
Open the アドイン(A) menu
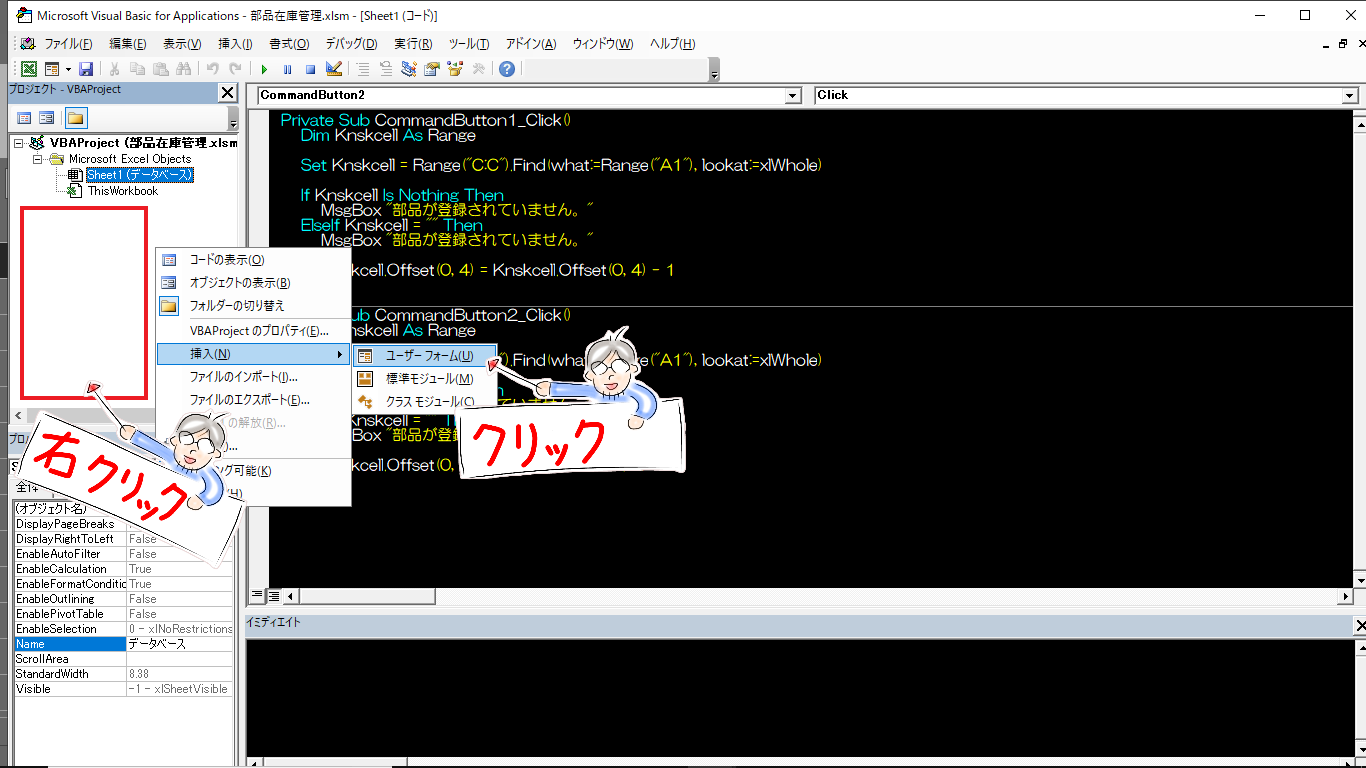(531, 44)
